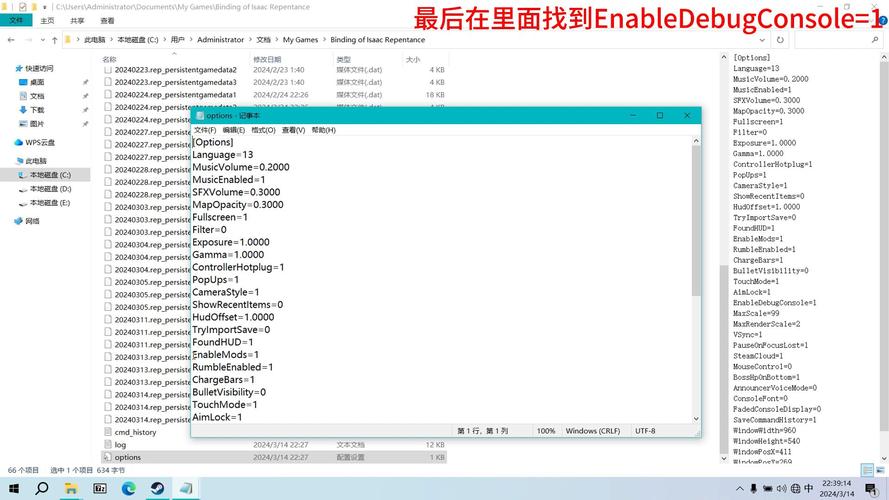Click the microphone icon in system tray
The height and width of the screenshot is (500, 889).
coord(753,488)
